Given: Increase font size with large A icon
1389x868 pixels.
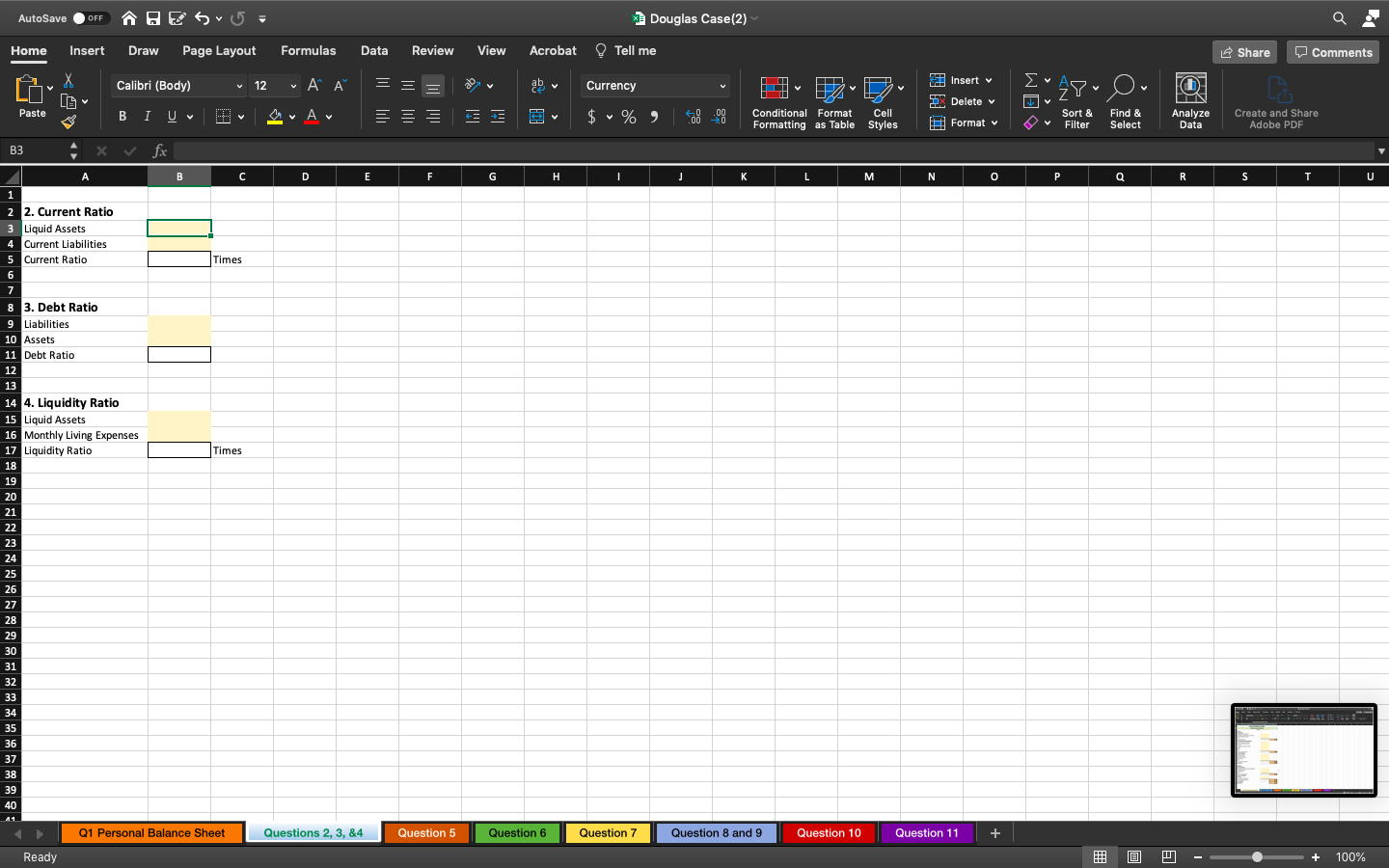Looking at the screenshot, I should [x=313, y=86].
